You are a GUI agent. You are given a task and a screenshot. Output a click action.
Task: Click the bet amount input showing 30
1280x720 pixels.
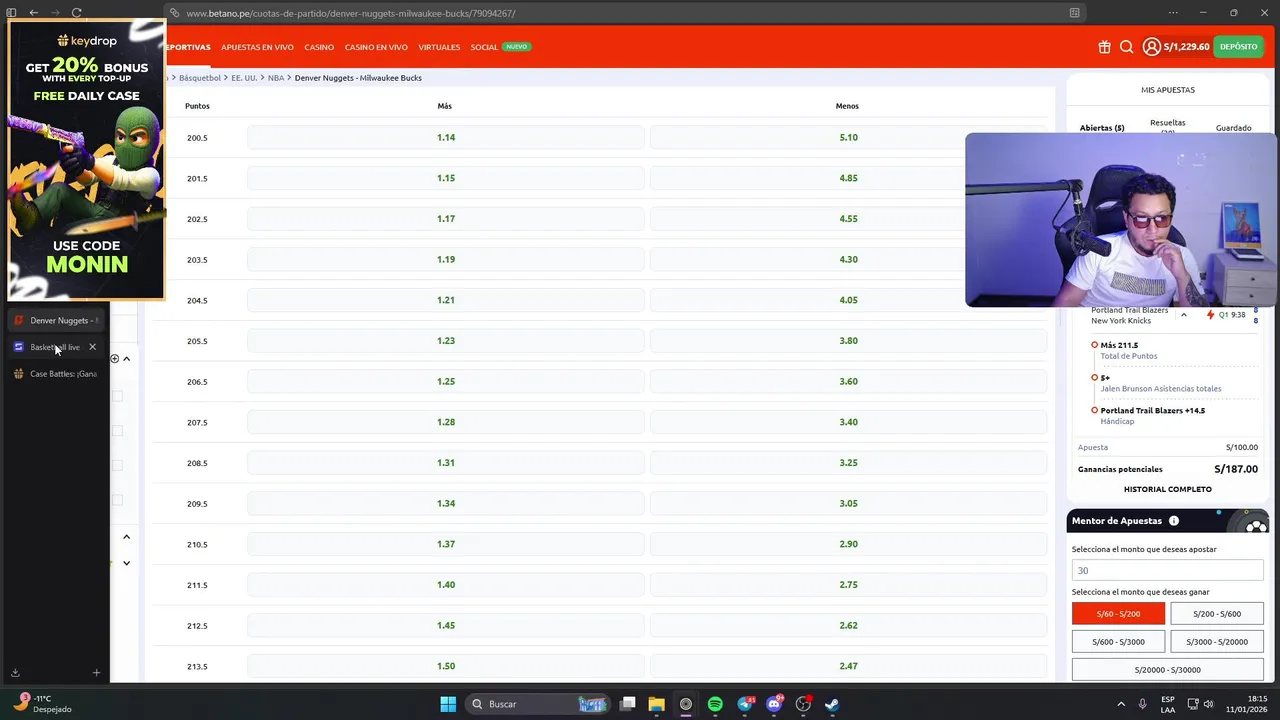[1167, 570]
